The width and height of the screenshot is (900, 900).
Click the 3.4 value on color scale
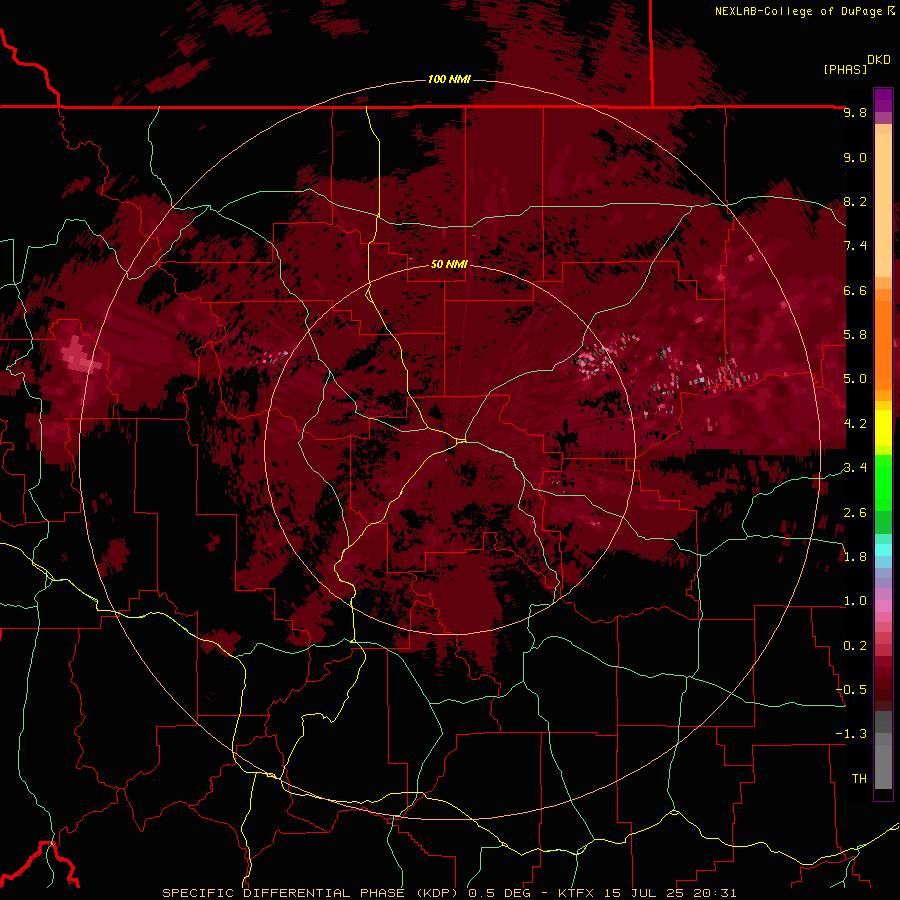coord(855,468)
